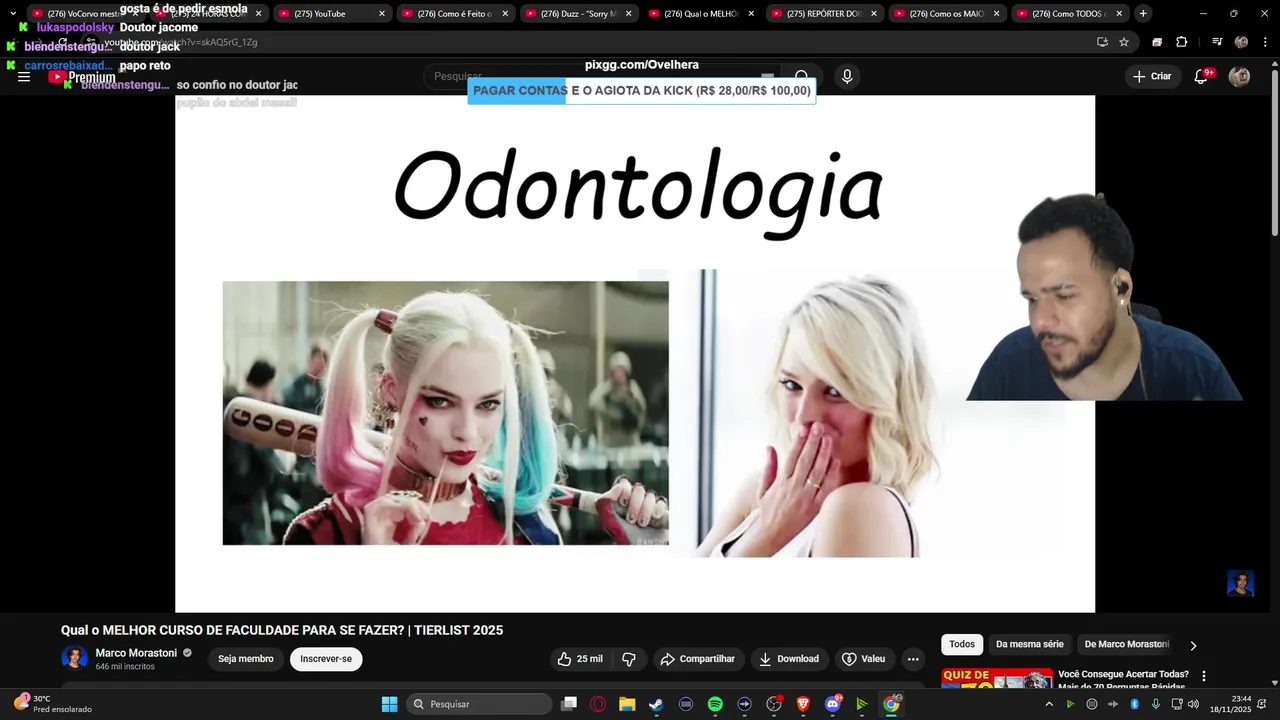This screenshot has height=720, width=1280.
Task: Switch to the '(275) YouTube' tab
Action: click(331, 14)
